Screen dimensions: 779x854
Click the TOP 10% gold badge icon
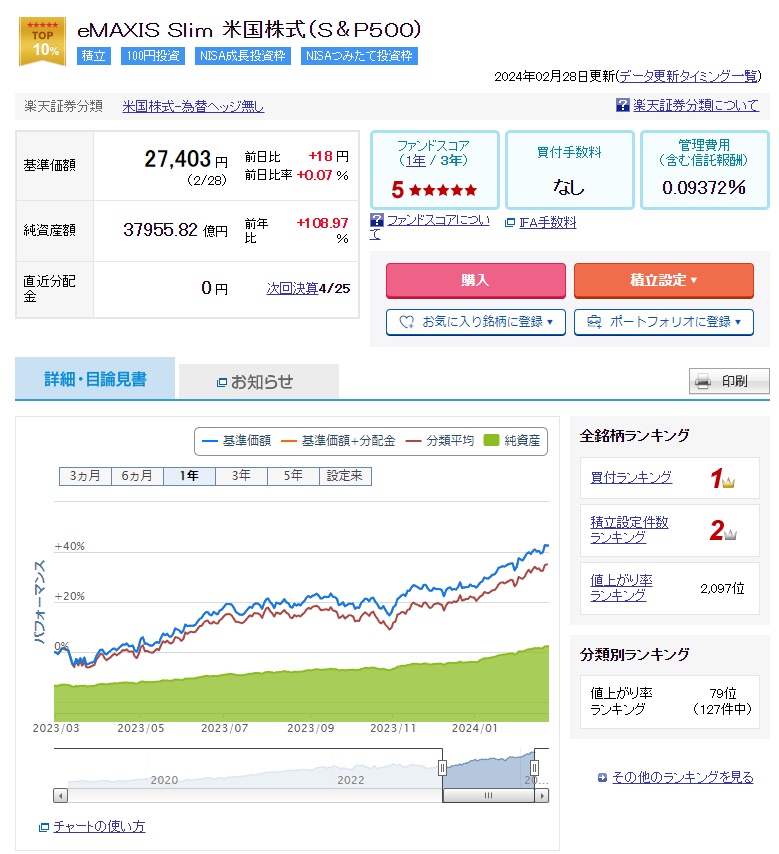42,41
